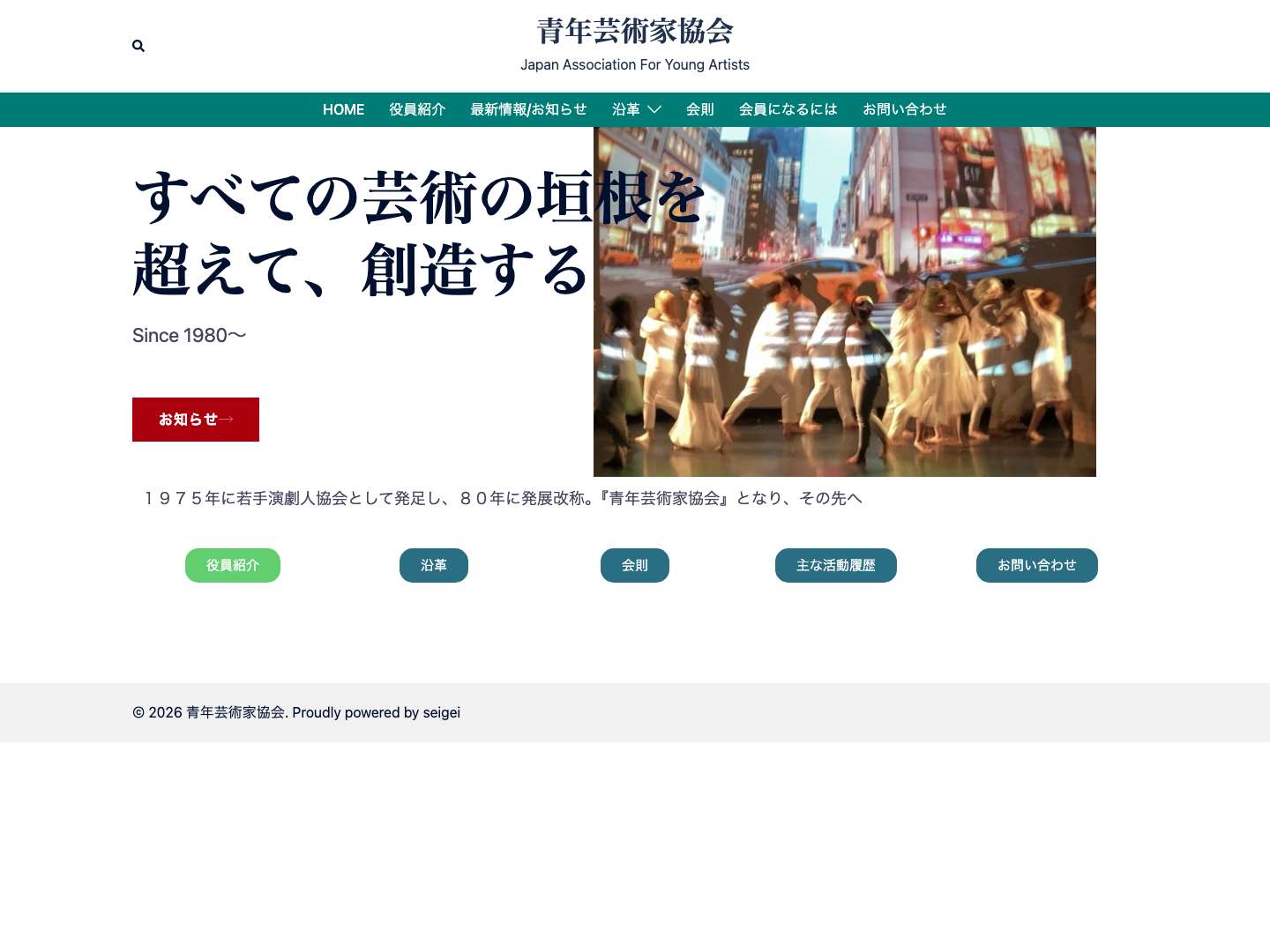
Task: Click the red お知らせ button
Action: click(x=195, y=419)
